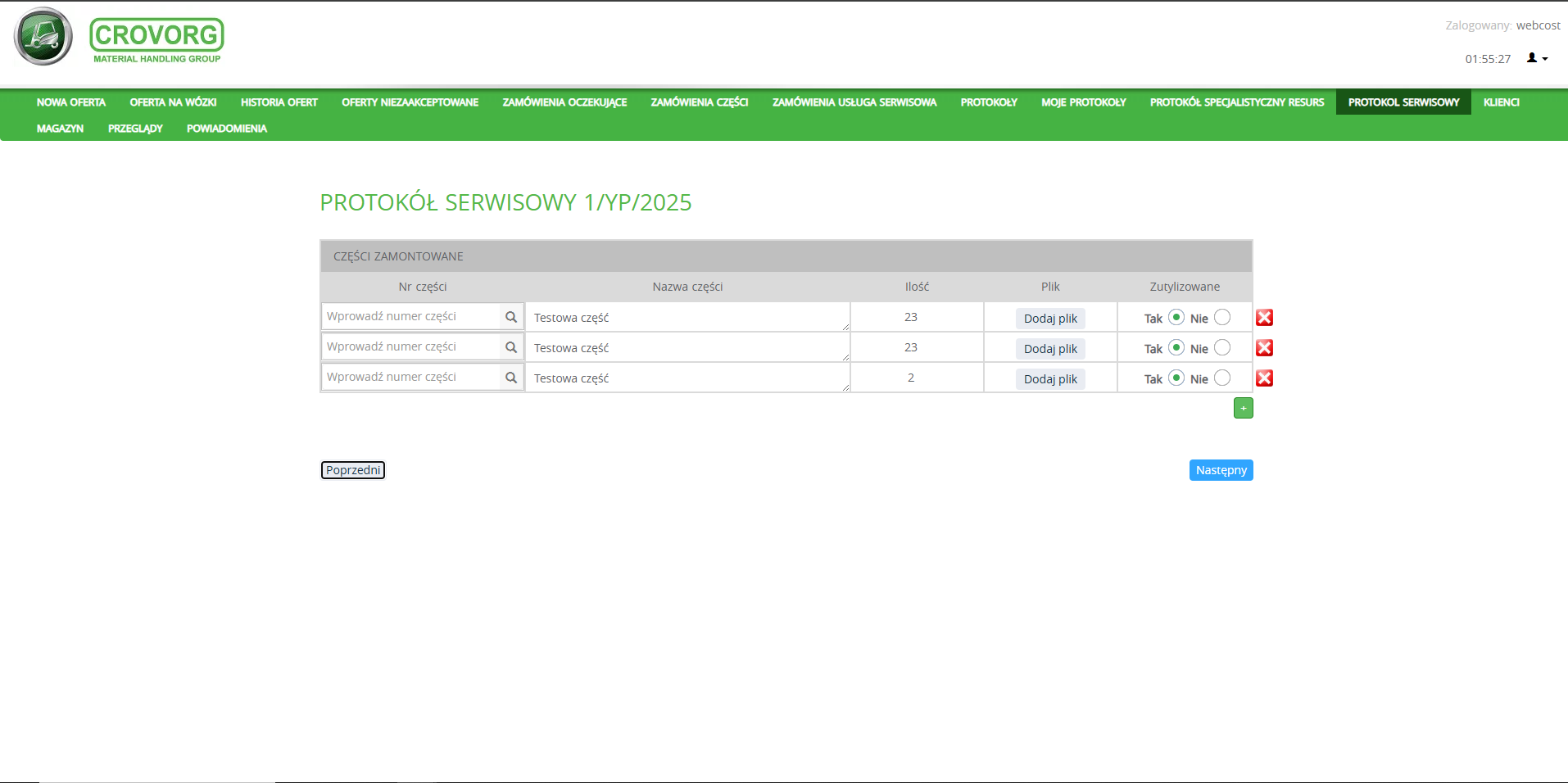Click the Crovorg forklift logo
Screen dimensions: 1568x783
(x=43, y=37)
